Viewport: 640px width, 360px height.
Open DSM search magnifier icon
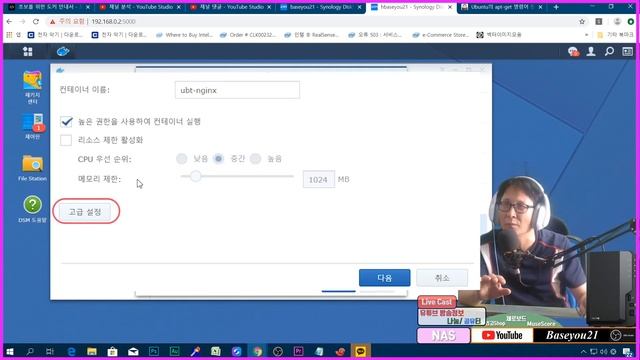[x=609, y=51]
